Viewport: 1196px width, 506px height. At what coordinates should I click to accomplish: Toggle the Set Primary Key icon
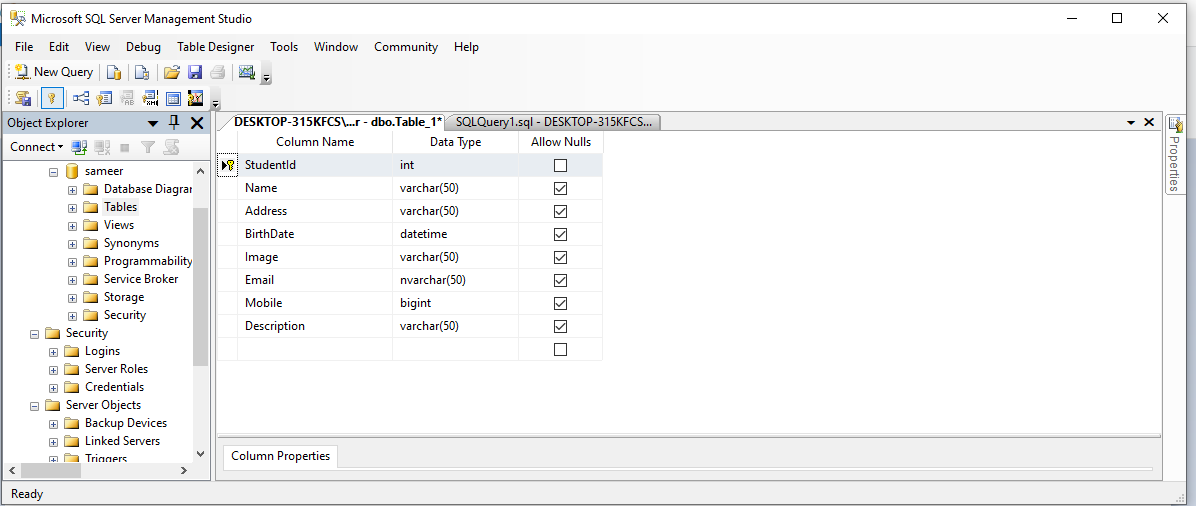tap(52, 98)
